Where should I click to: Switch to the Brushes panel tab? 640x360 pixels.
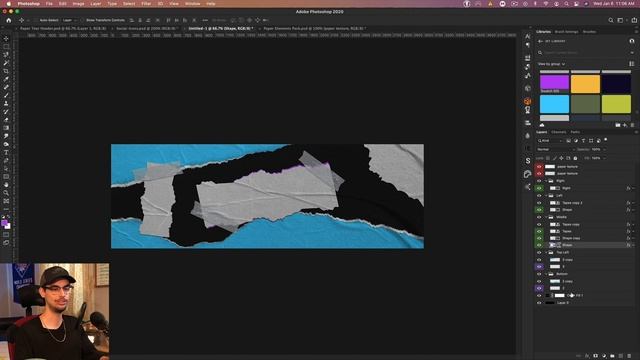point(589,31)
